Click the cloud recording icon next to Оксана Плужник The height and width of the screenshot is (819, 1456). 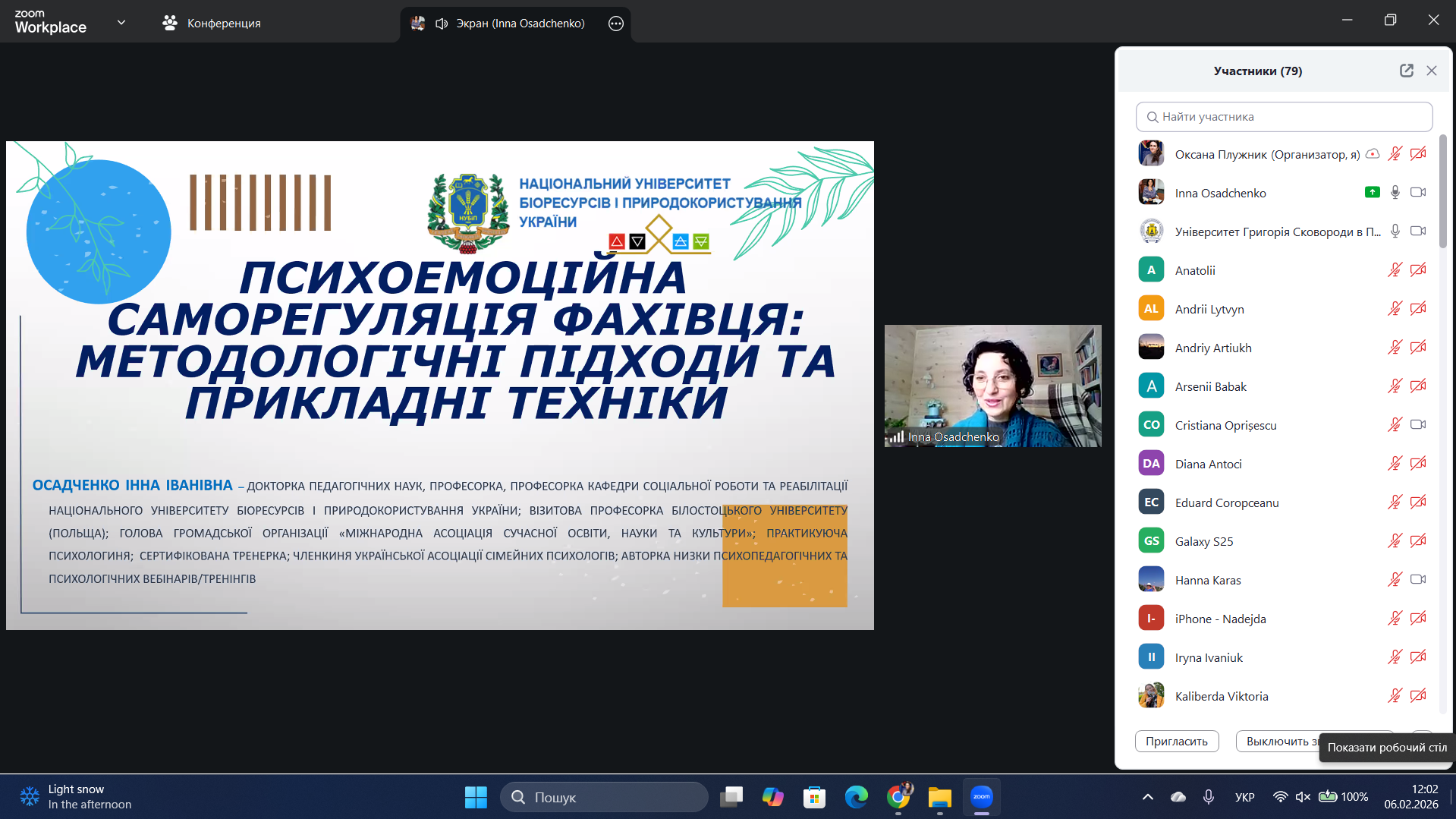pos(1372,154)
